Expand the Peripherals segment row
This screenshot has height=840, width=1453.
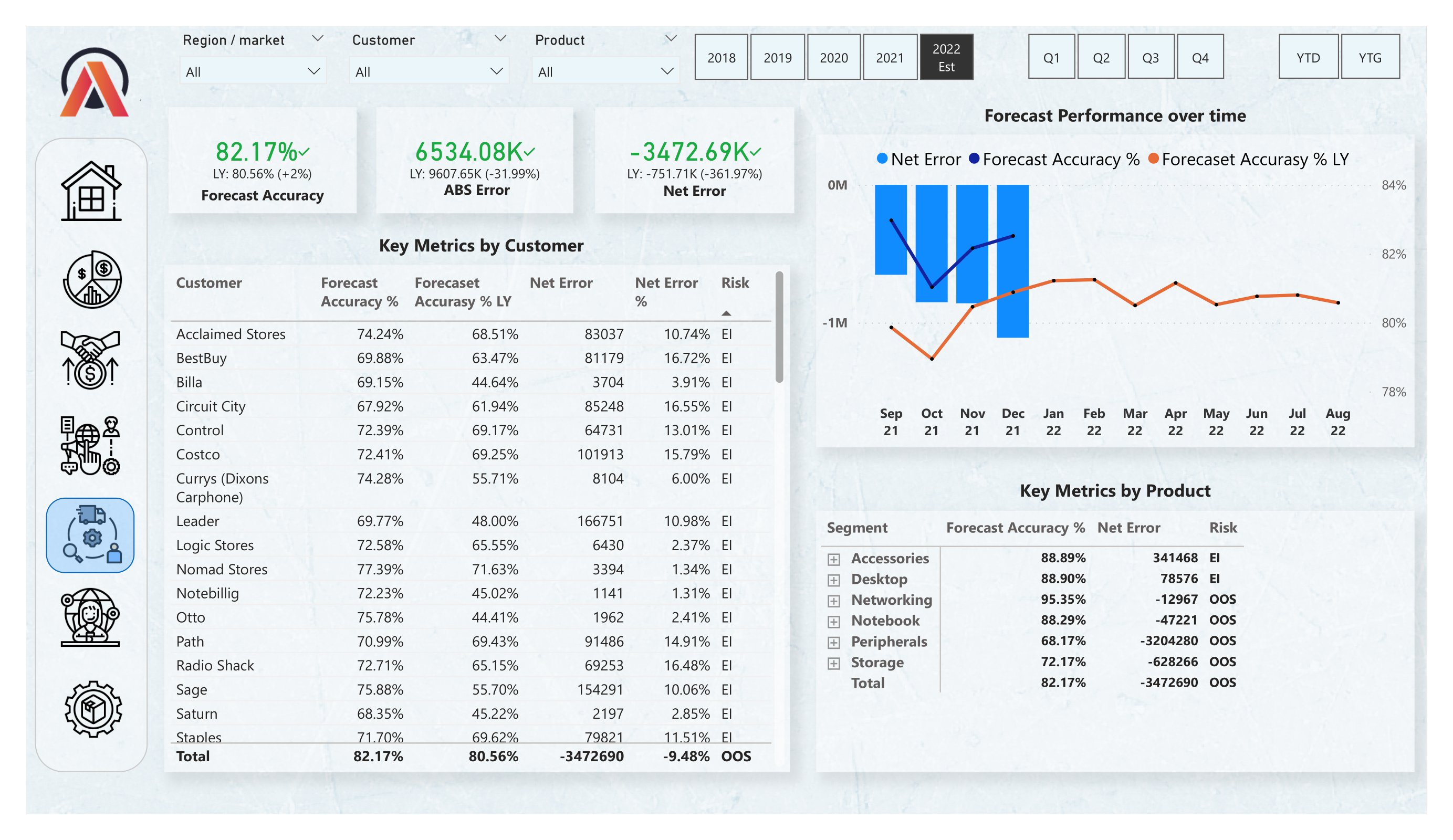coord(834,642)
